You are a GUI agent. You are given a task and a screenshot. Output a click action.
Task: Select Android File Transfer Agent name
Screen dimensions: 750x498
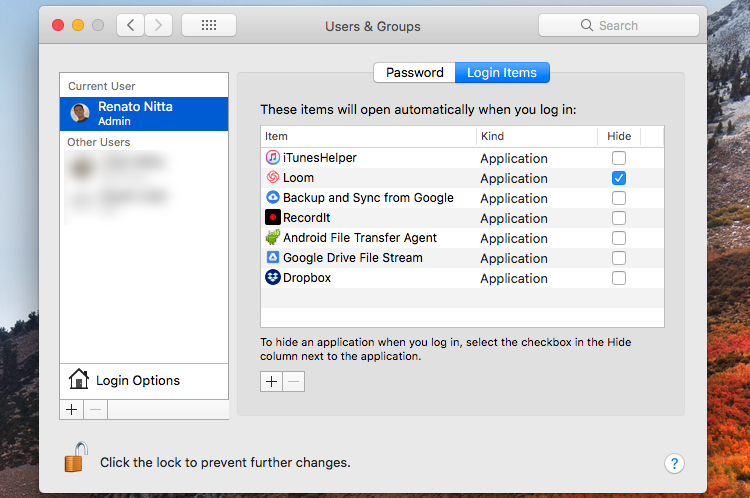click(x=360, y=238)
